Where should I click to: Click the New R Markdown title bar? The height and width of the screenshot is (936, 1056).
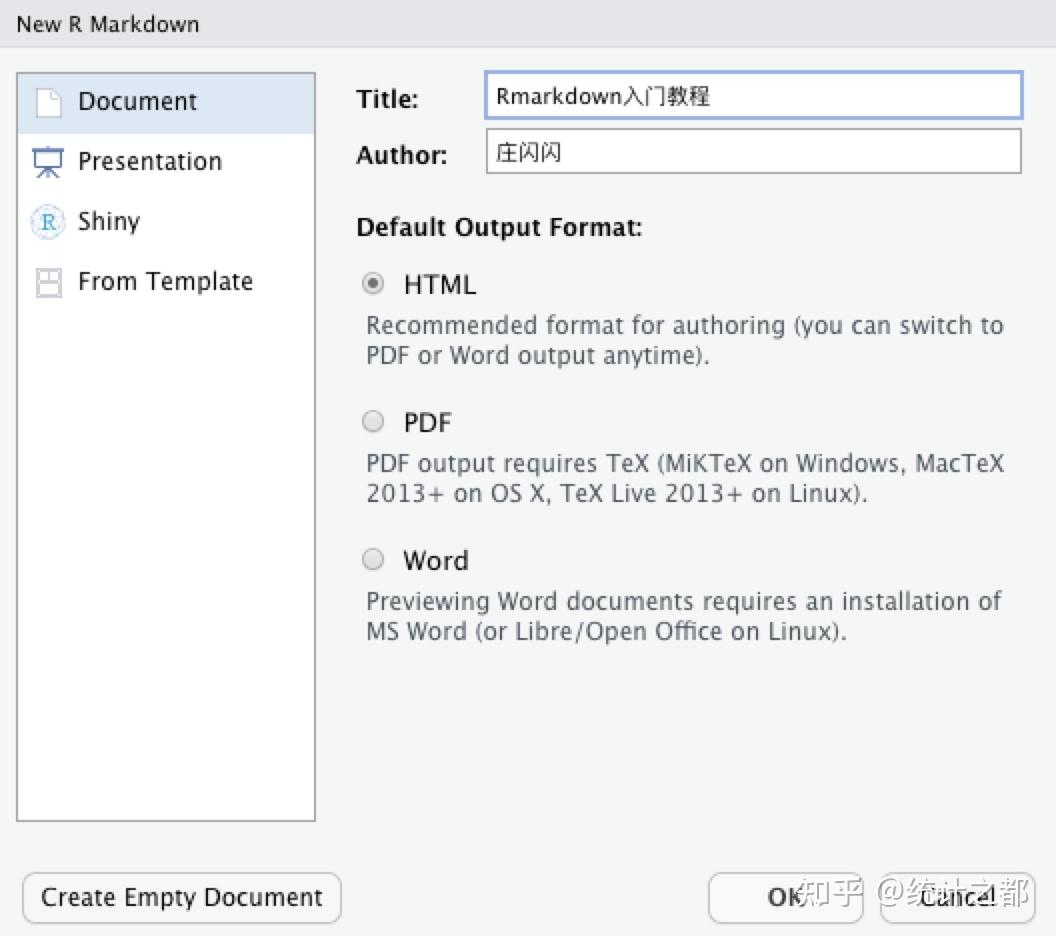pyautogui.click(x=528, y=24)
